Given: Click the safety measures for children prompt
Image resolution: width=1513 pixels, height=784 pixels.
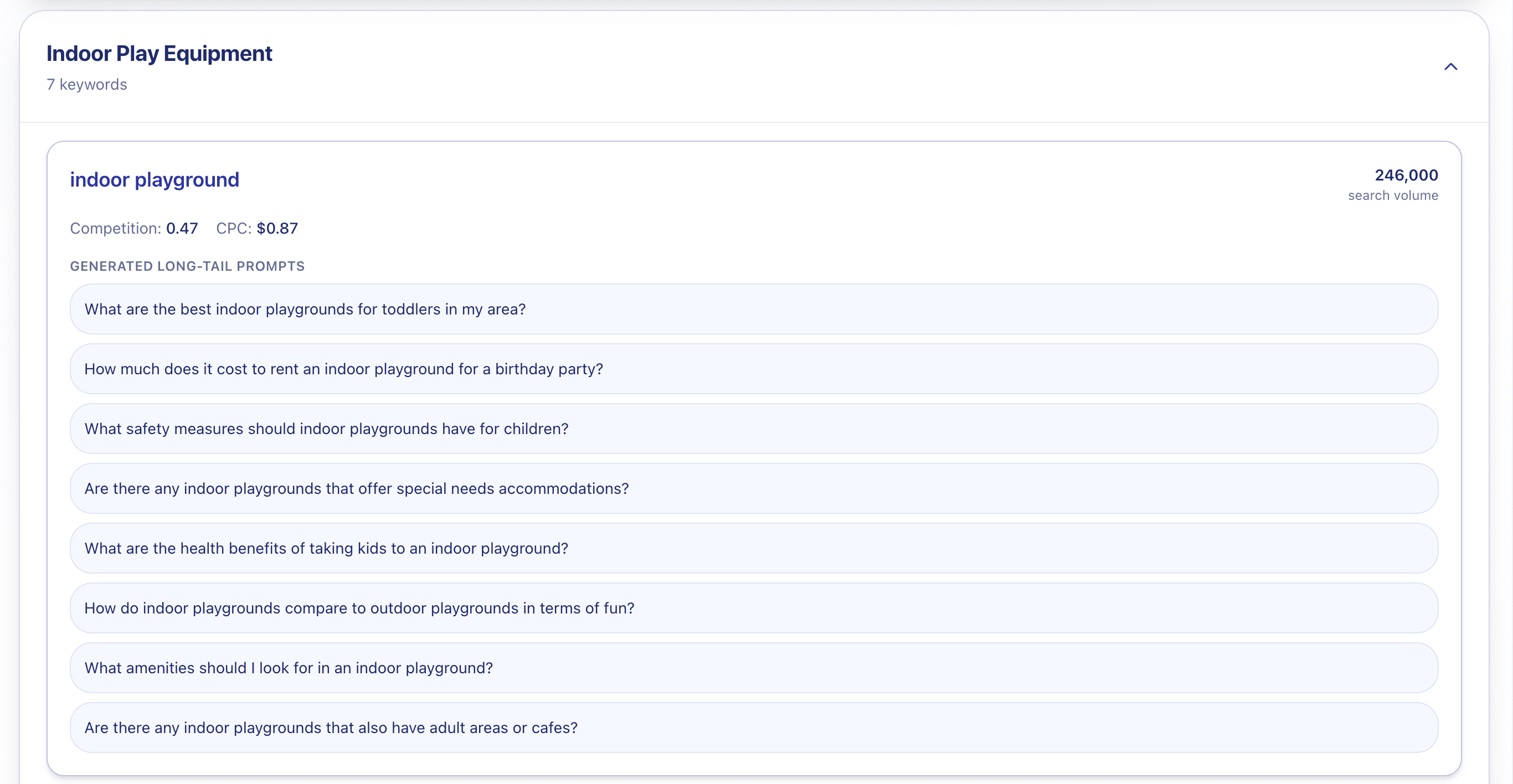Looking at the screenshot, I should click(x=327, y=429).
